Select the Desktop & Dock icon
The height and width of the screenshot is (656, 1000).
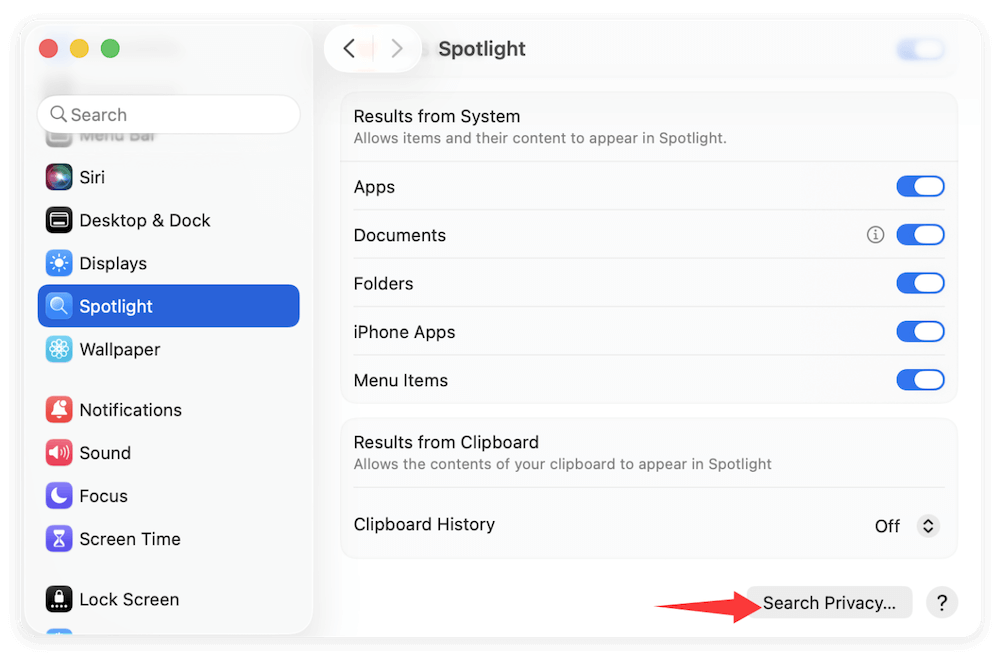coord(58,220)
